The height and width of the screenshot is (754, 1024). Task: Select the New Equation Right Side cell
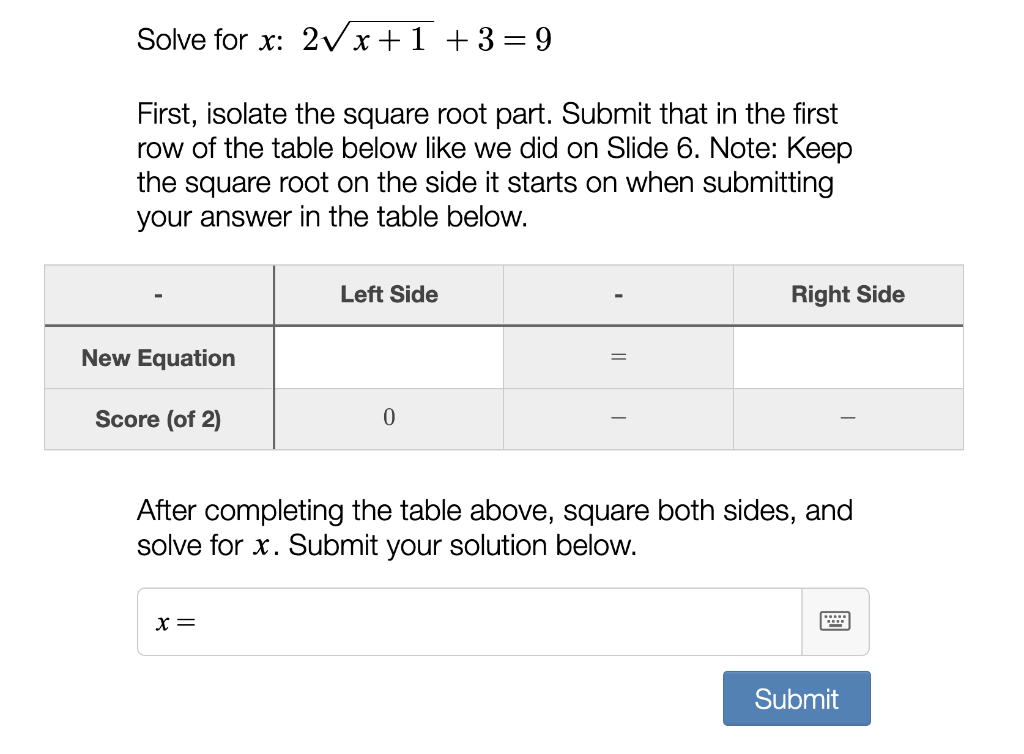[x=848, y=357]
